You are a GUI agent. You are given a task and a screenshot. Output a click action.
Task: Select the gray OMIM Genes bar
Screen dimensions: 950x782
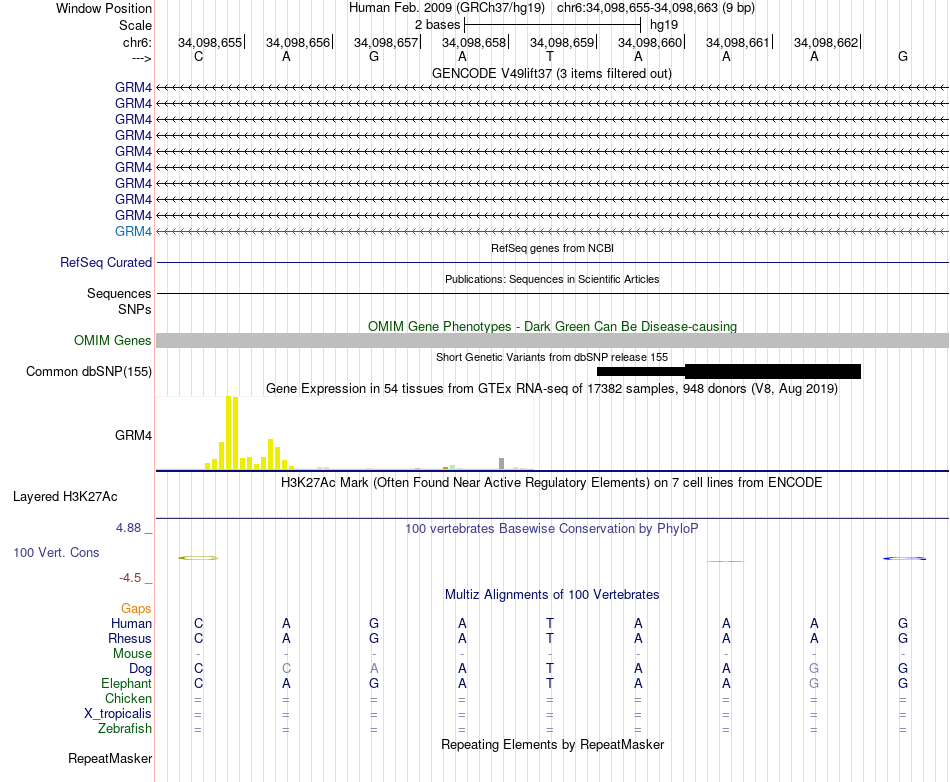552,340
